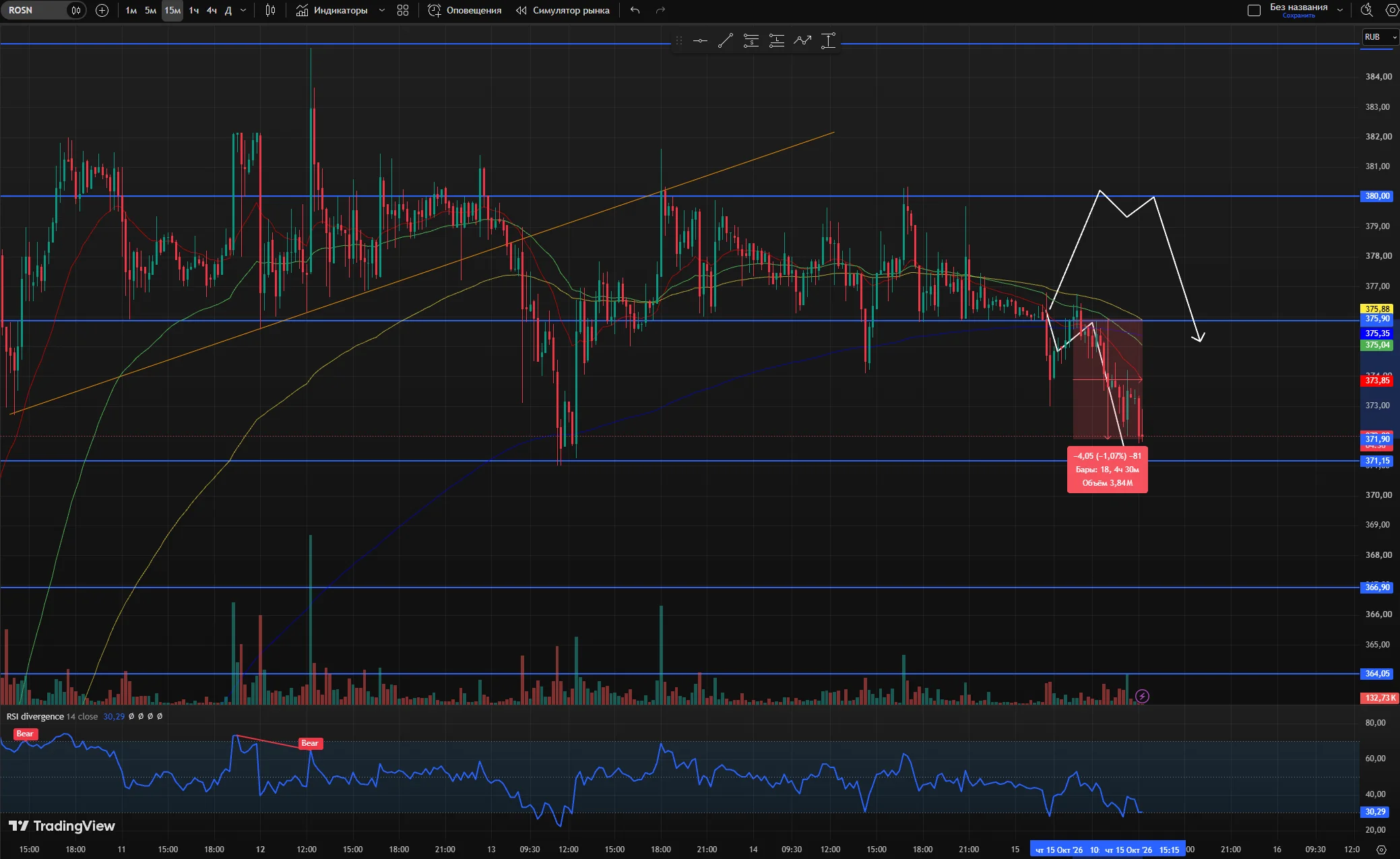Screen dimensions: 1400x859
Task: Pick the path arrow drawing tool
Action: point(802,41)
